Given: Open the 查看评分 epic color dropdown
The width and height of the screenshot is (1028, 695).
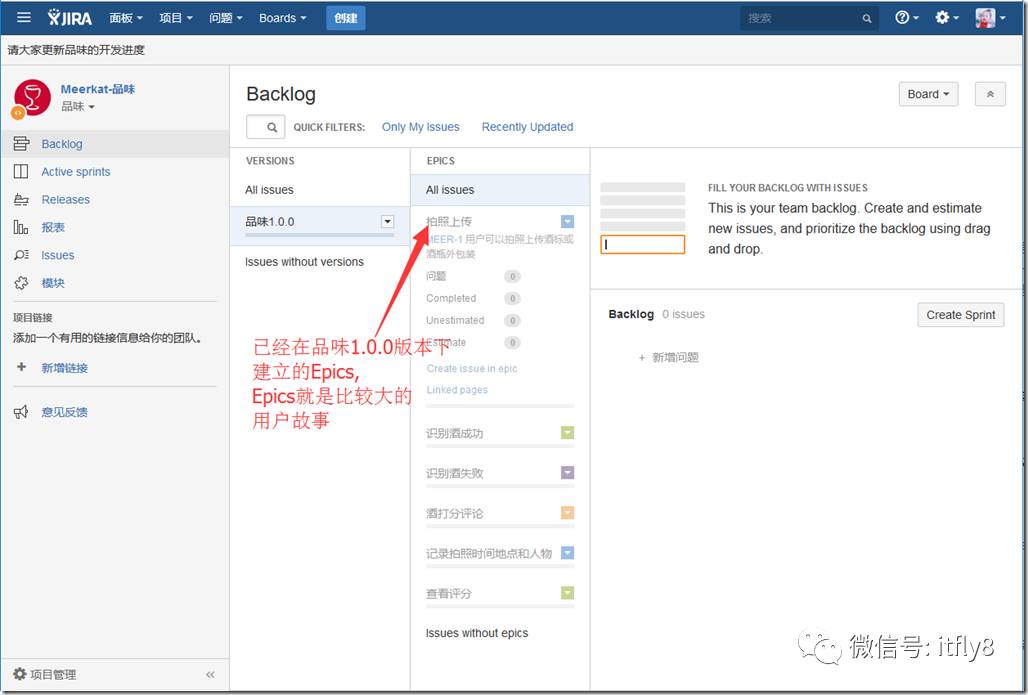Looking at the screenshot, I should (567, 593).
